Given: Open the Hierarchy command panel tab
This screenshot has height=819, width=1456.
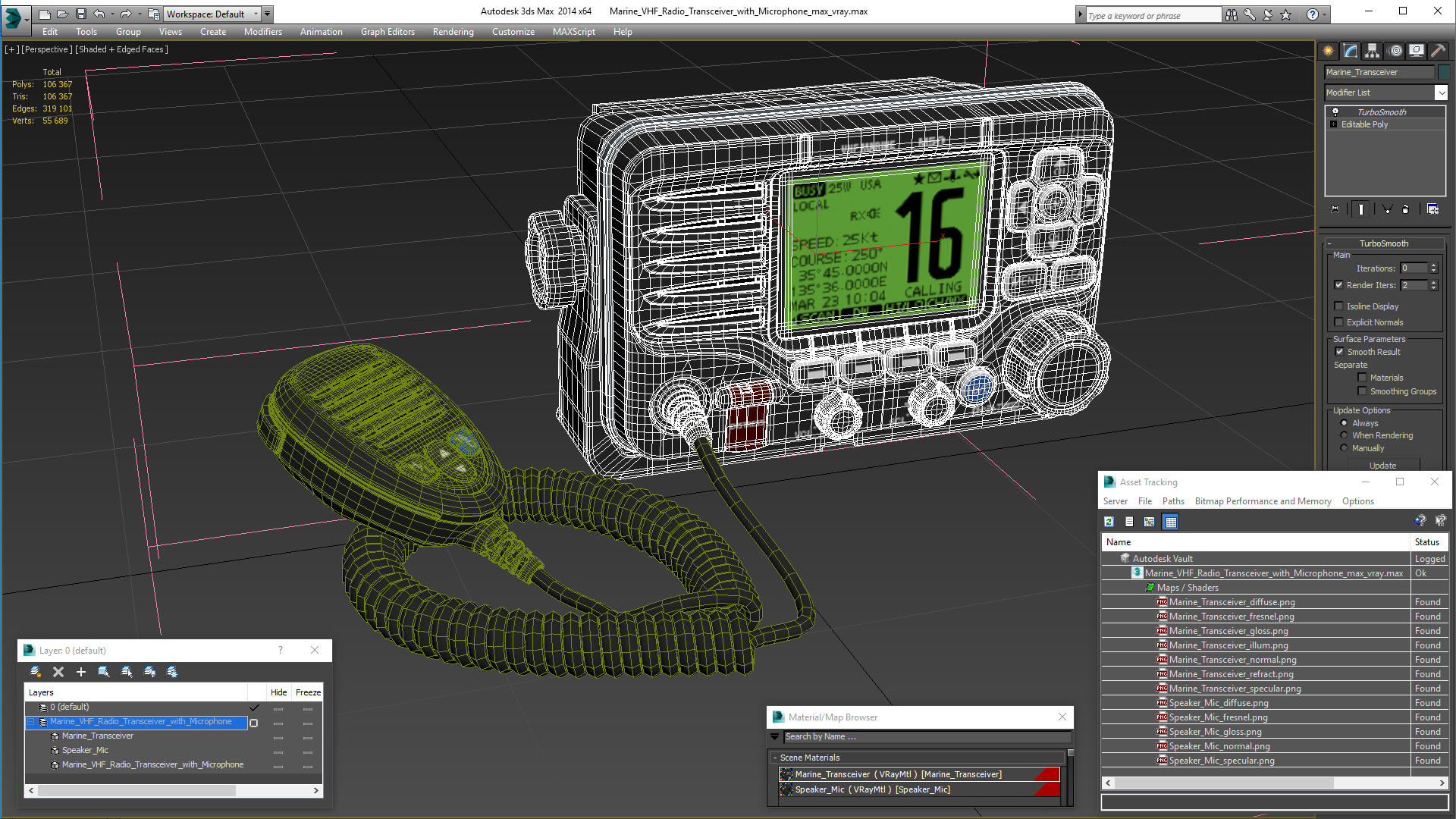Looking at the screenshot, I should tap(1372, 51).
